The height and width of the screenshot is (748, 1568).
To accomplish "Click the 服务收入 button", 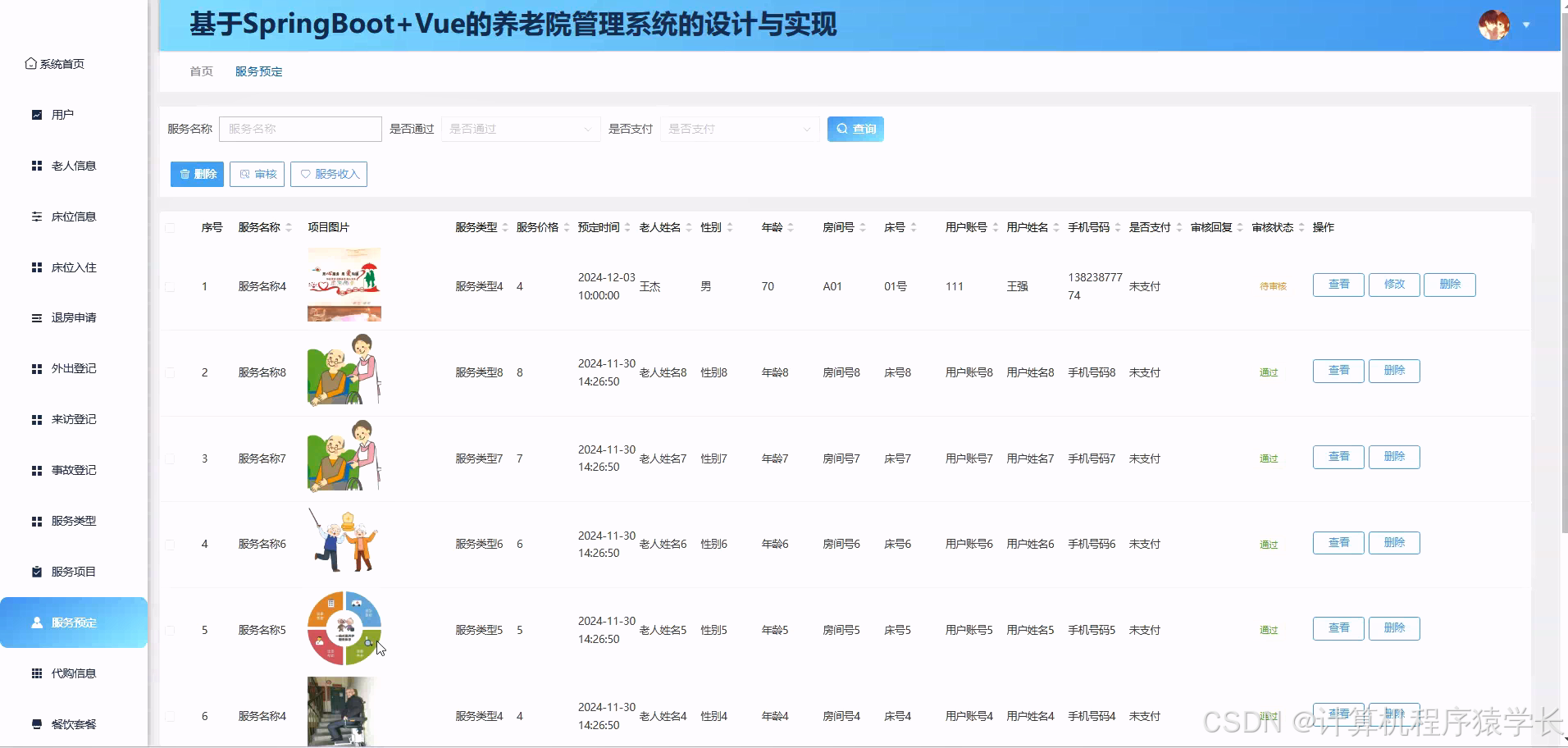I will 329,173.
